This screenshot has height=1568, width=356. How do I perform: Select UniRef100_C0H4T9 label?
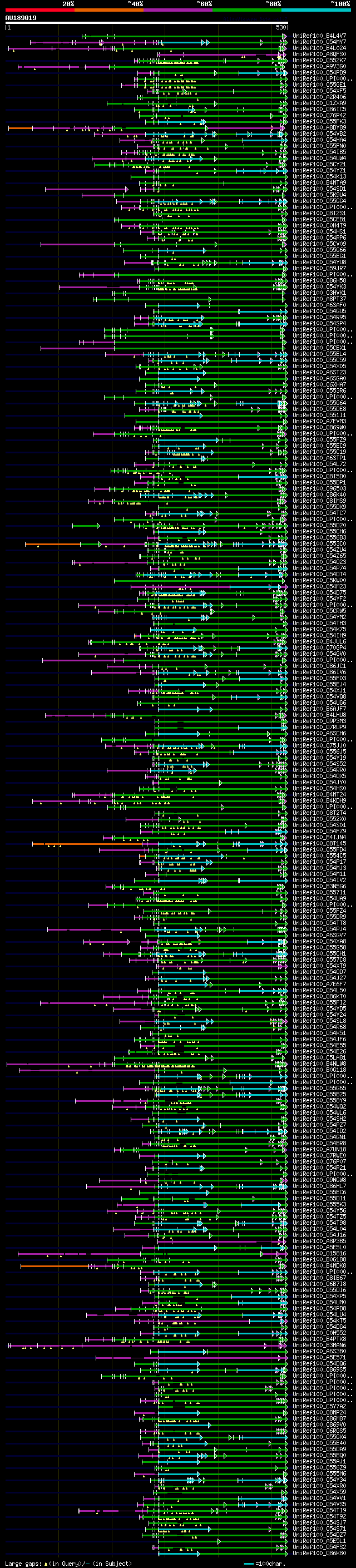pos(319,226)
